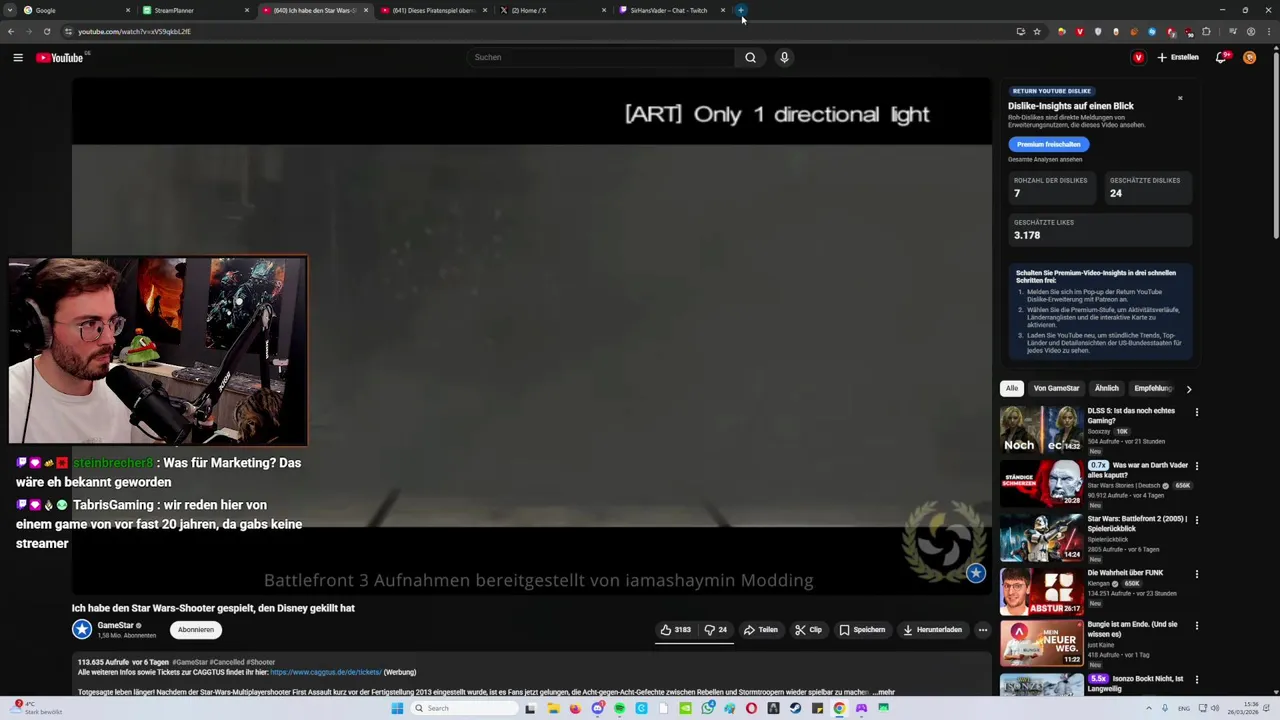Image resolution: width=1280 pixels, height=720 pixels.
Task: Open the YouTube hamburger guide menu
Action: tap(18, 58)
